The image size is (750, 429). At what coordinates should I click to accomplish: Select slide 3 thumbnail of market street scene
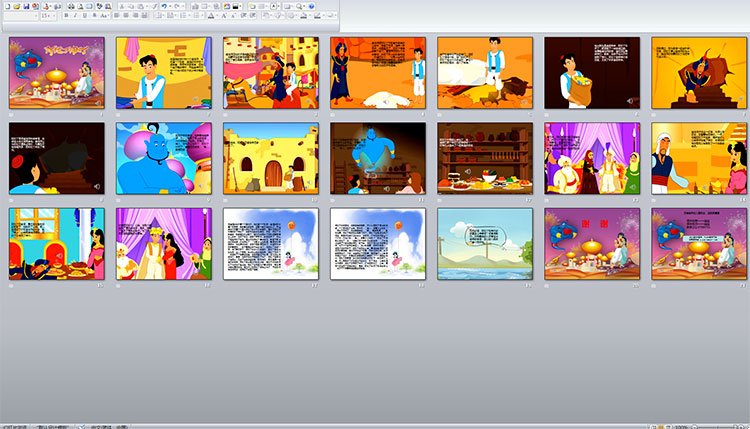click(x=271, y=73)
